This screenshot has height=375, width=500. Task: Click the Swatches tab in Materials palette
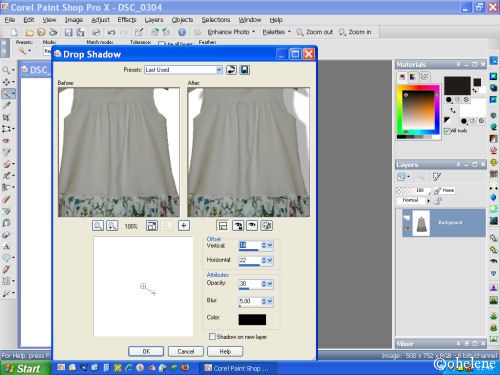click(424, 77)
